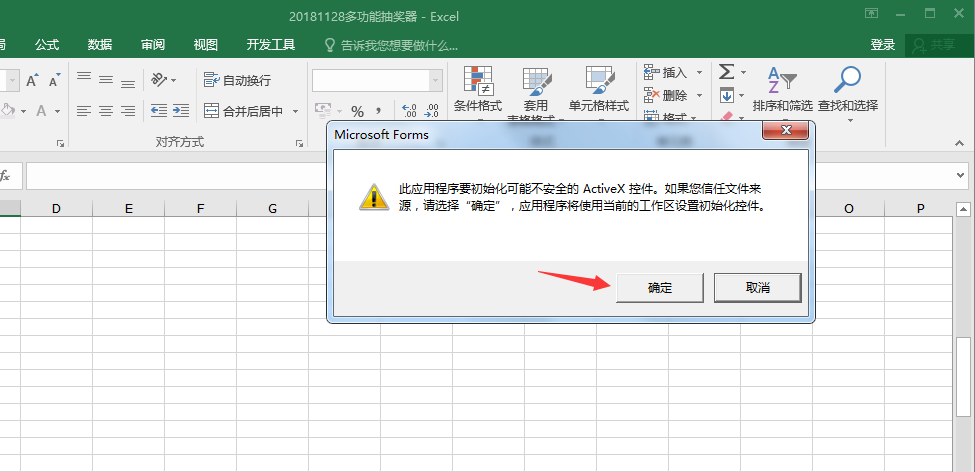This screenshot has width=975, height=472.
Task: Click the Fill down-arrow icon
Action: [727, 95]
